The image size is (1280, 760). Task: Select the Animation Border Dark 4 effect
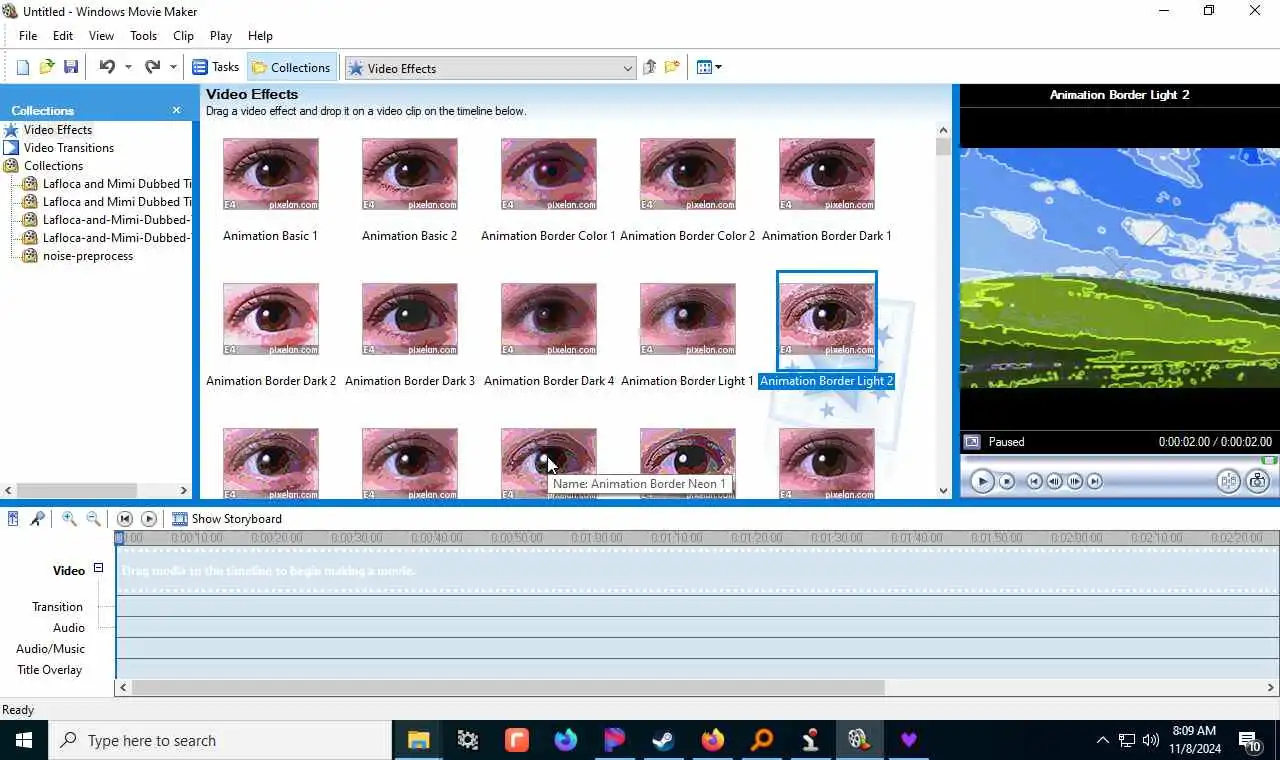click(x=548, y=319)
